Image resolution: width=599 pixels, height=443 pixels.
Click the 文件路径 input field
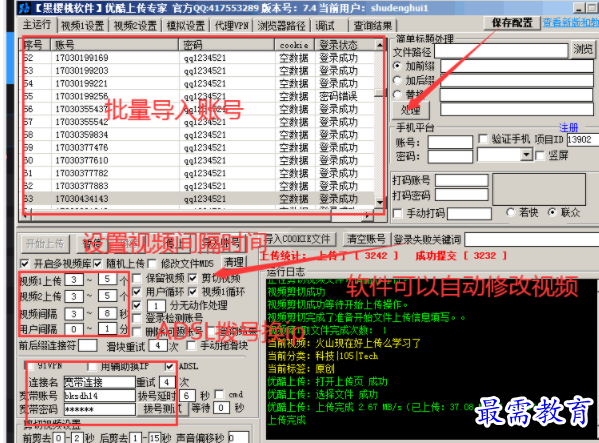pos(501,50)
